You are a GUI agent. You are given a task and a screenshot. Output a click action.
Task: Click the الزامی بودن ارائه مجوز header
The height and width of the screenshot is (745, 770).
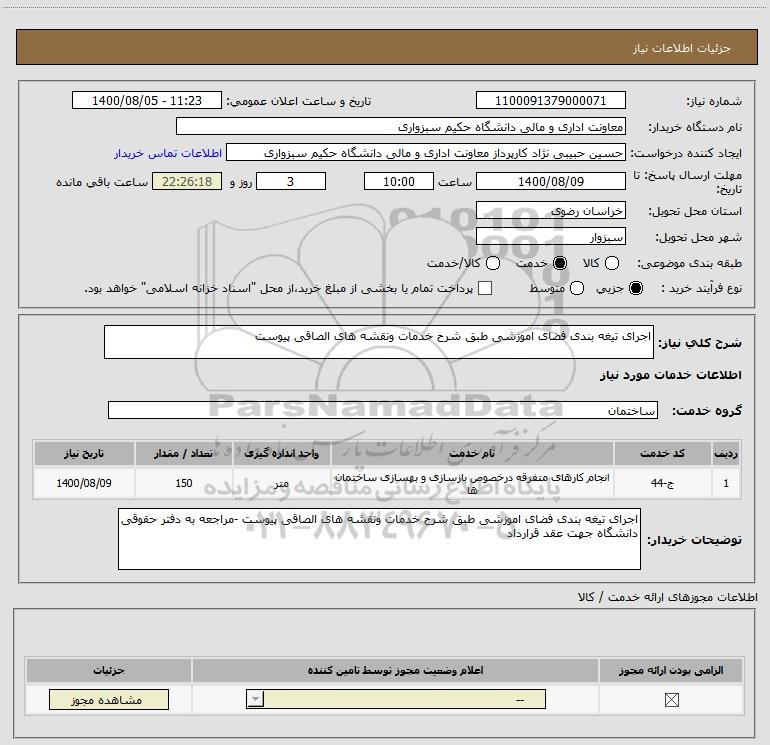[x=671, y=670]
